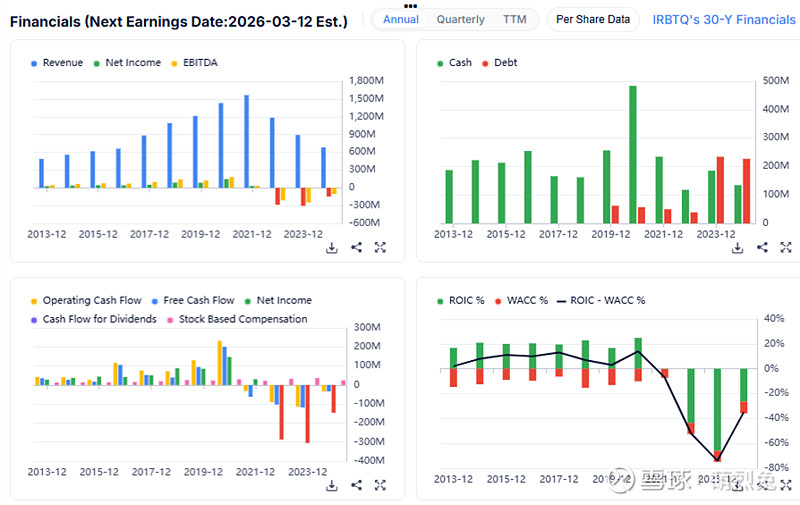Download the Revenue chart data
Viewport: 800px width, 505px height.
click(x=332, y=248)
